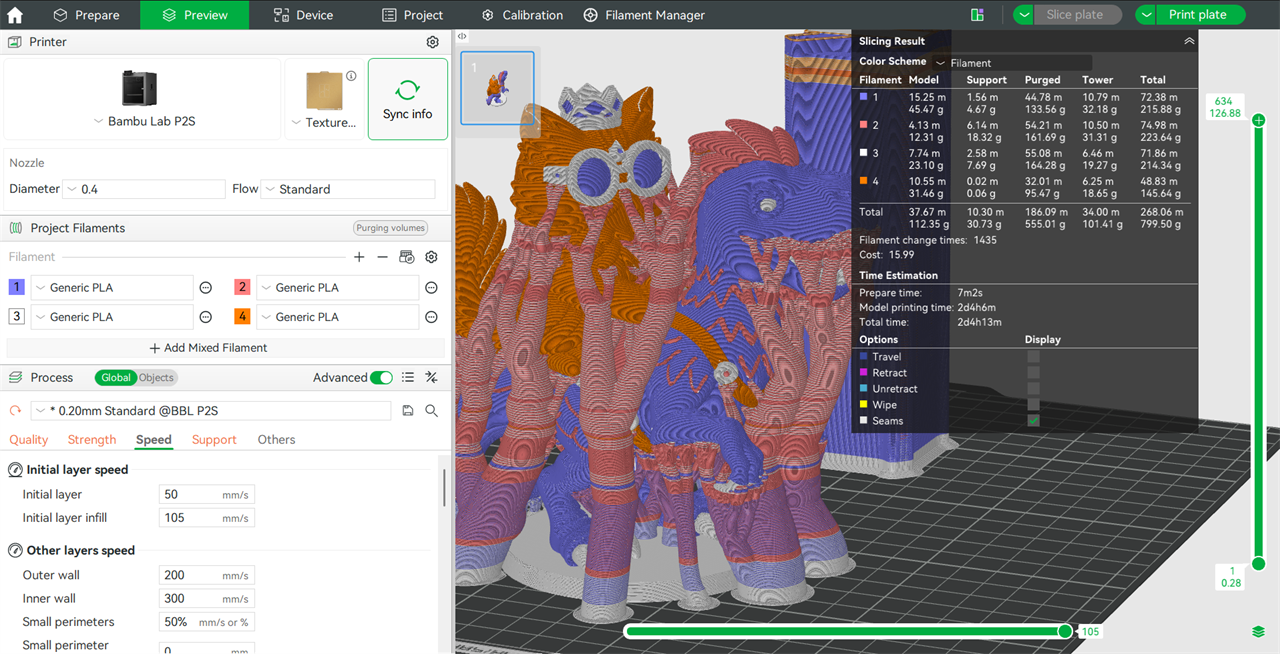Open the parameter list compare icon in Process

coord(408,378)
